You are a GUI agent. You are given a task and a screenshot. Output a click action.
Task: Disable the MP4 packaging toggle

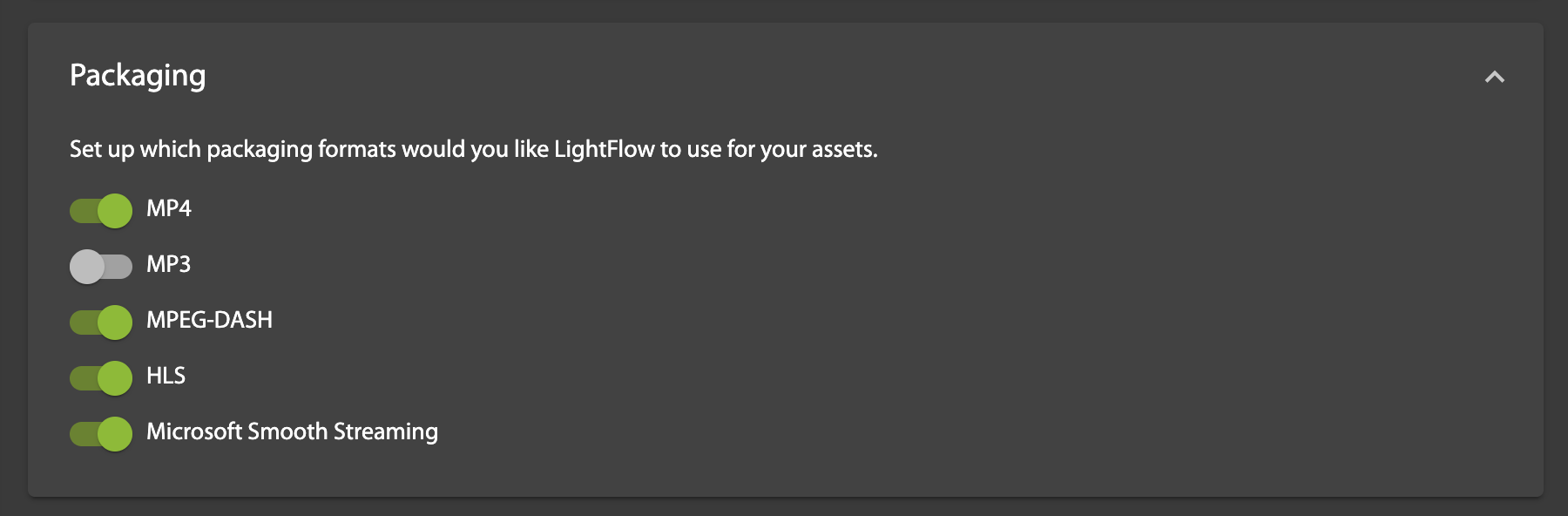(x=100, y=209)
